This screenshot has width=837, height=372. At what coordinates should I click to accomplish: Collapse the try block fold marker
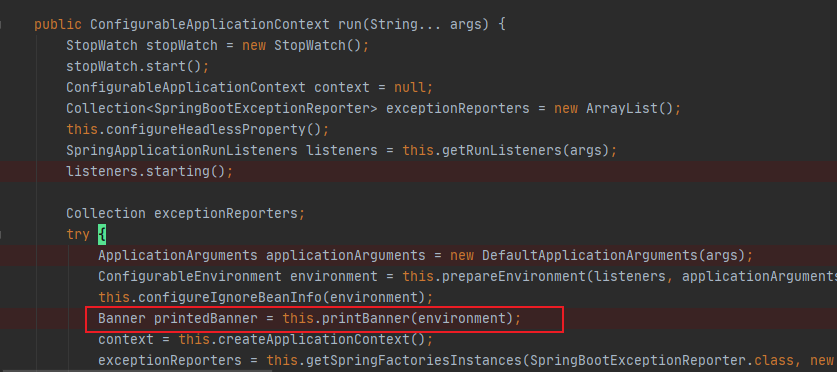click(1, 234)
